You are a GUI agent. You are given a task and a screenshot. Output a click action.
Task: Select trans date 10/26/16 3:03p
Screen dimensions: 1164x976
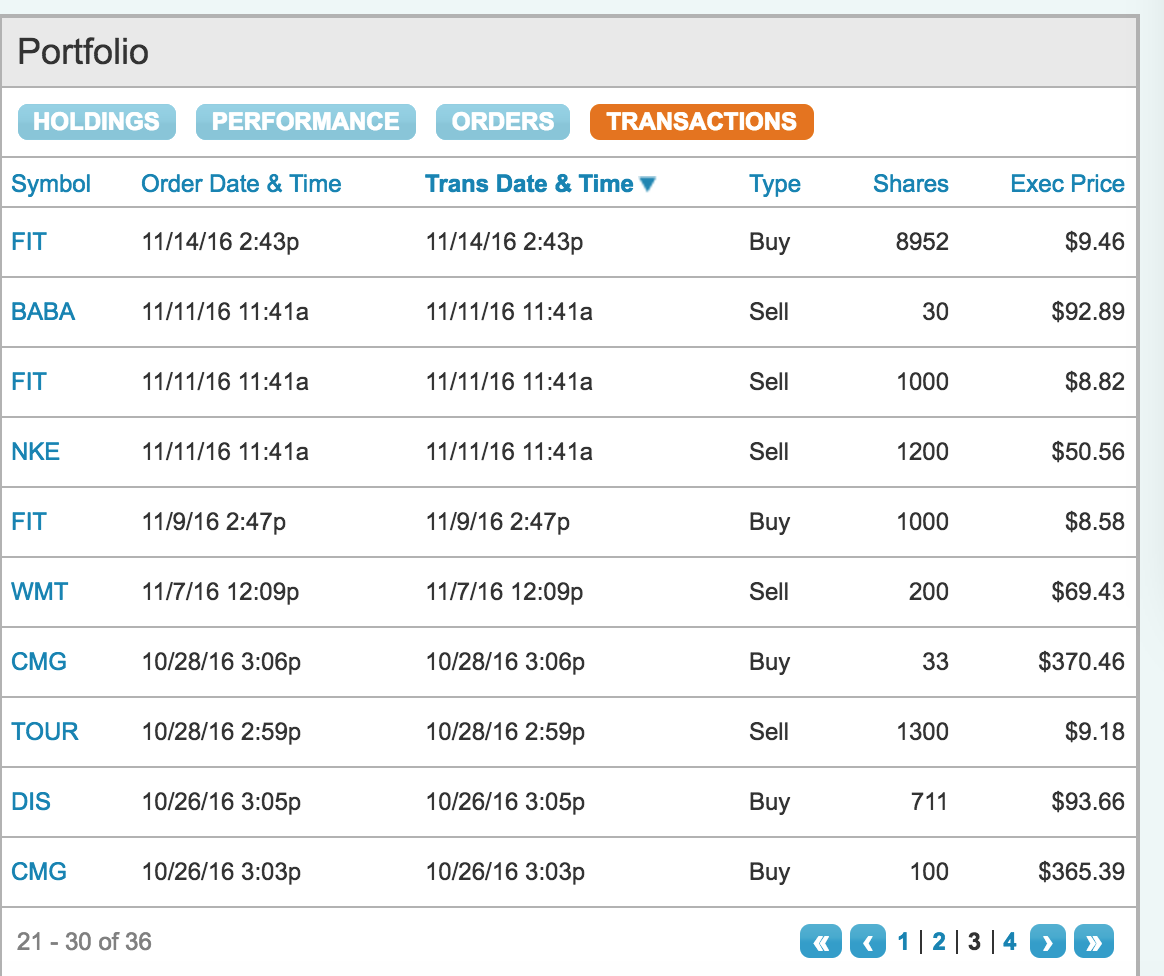click(x=505, y=871)
